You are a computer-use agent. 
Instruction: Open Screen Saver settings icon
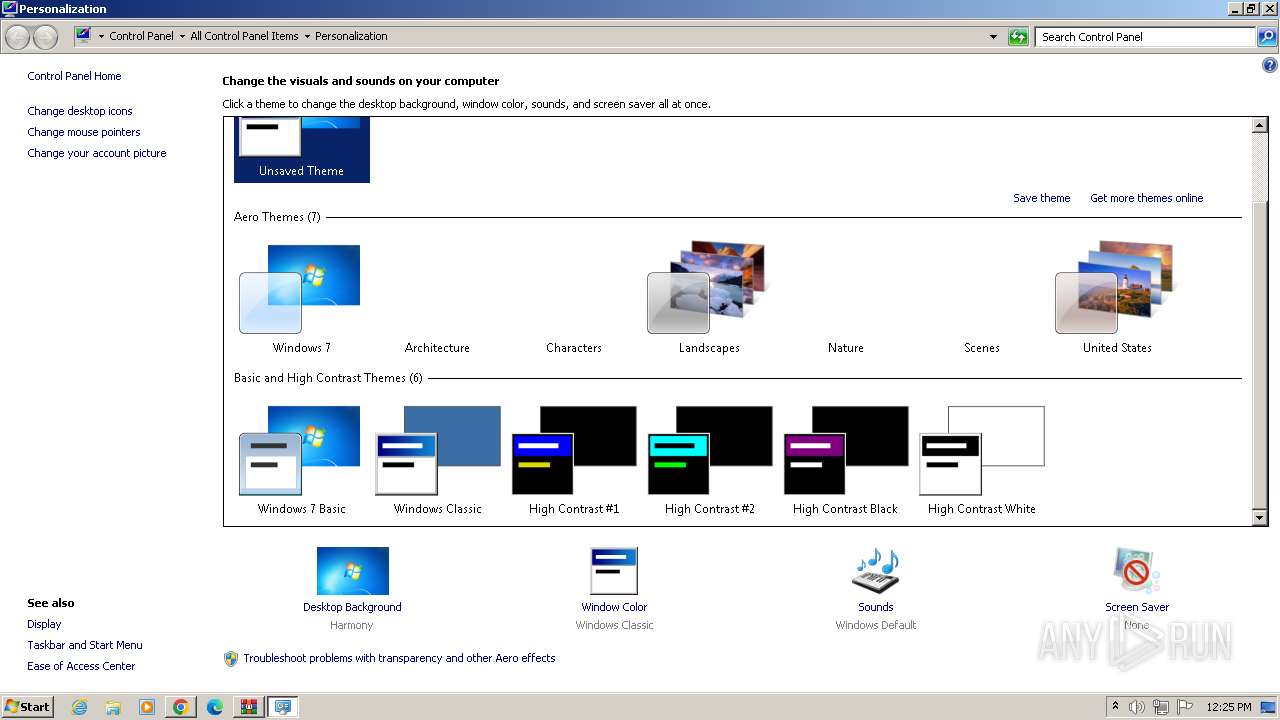1137,571
